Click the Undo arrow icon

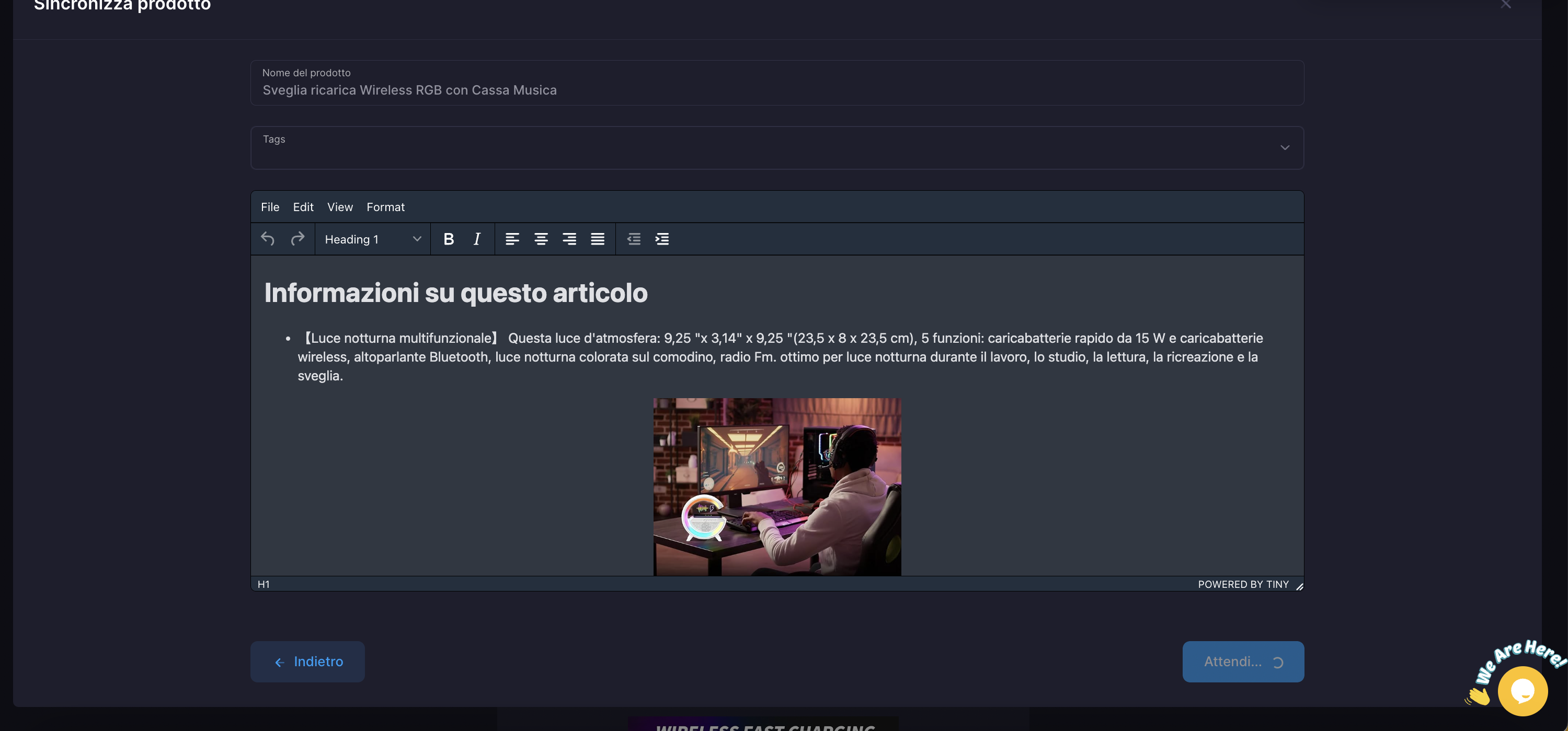(x=268, y=239)
